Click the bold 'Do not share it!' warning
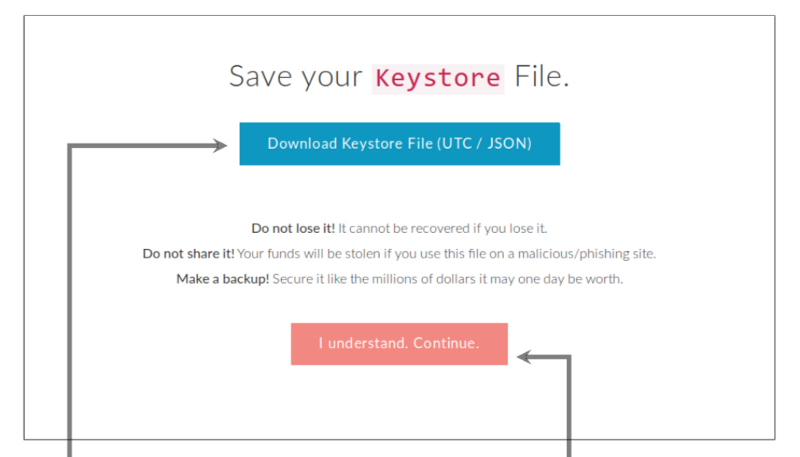The height and width of the screenshot is (457, 800). coord(188,254)
